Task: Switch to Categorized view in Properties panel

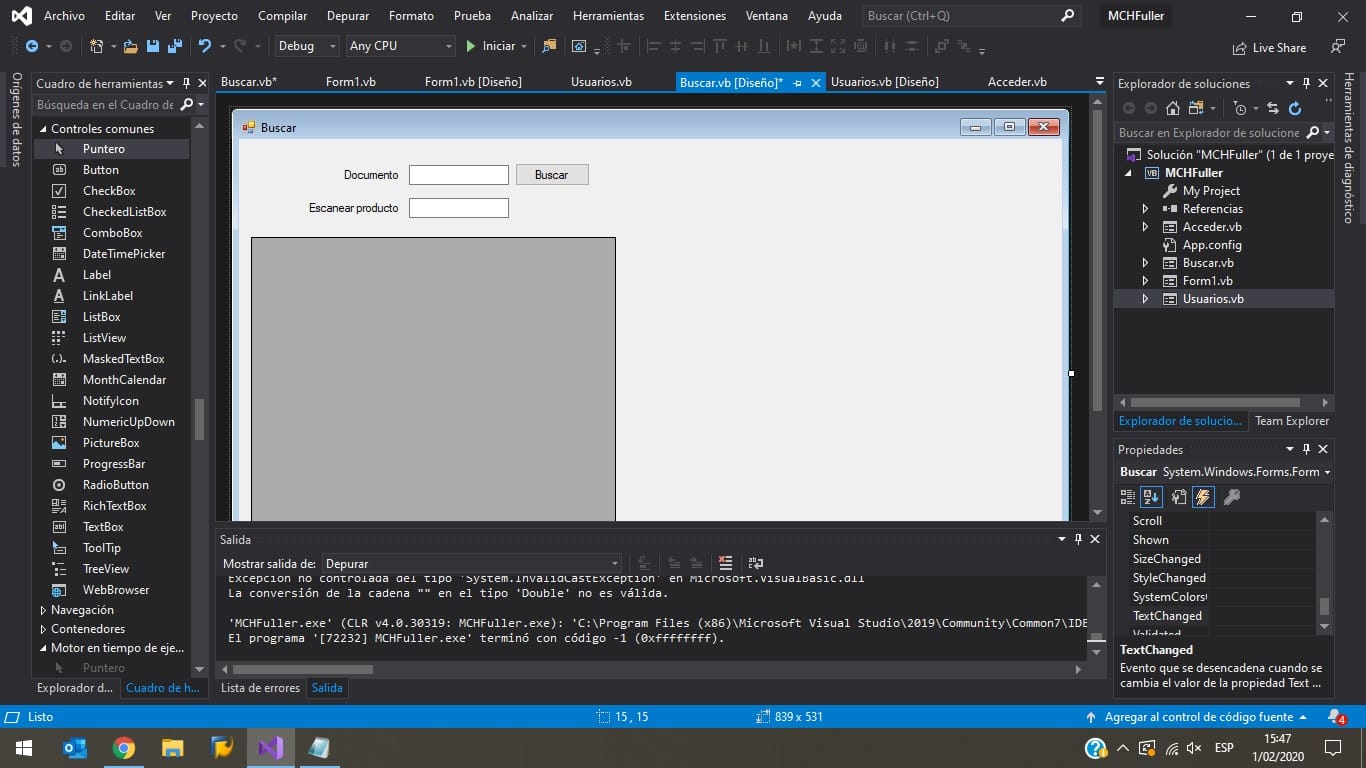Action: tap(1130, 497)
